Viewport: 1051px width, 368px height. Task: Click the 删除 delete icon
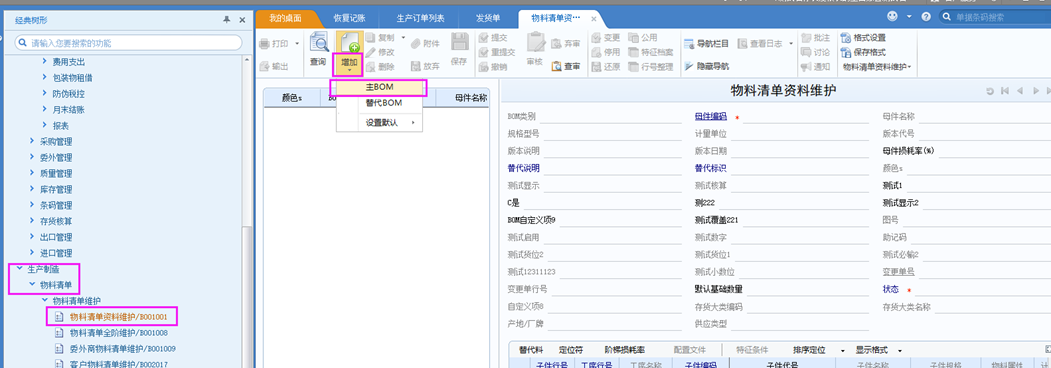[x=371, y=66]
